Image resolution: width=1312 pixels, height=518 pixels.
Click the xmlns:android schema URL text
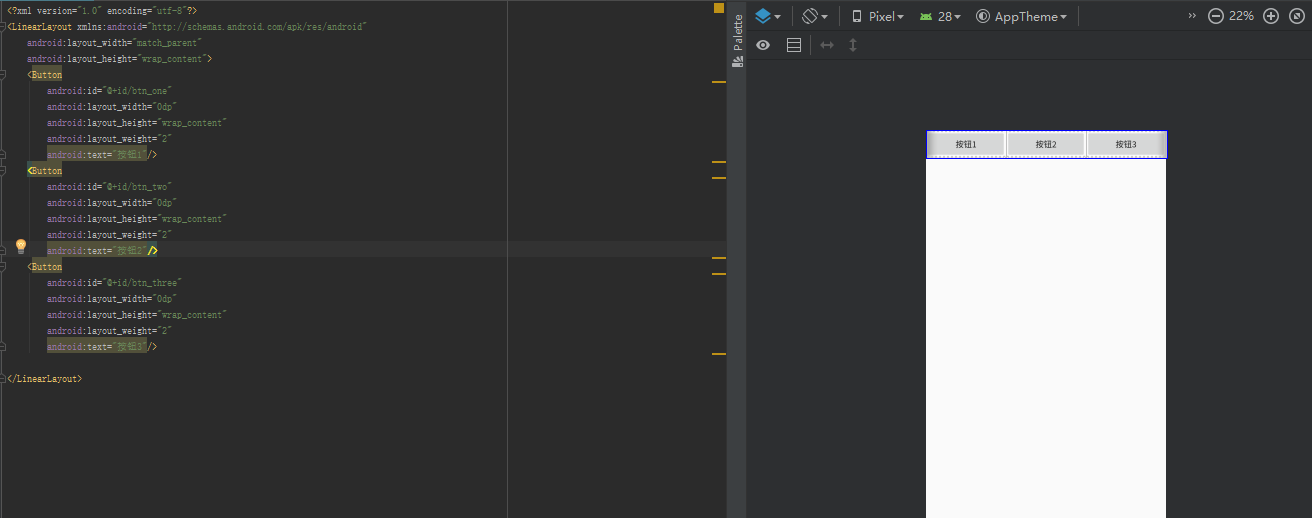tap(257, 27)
